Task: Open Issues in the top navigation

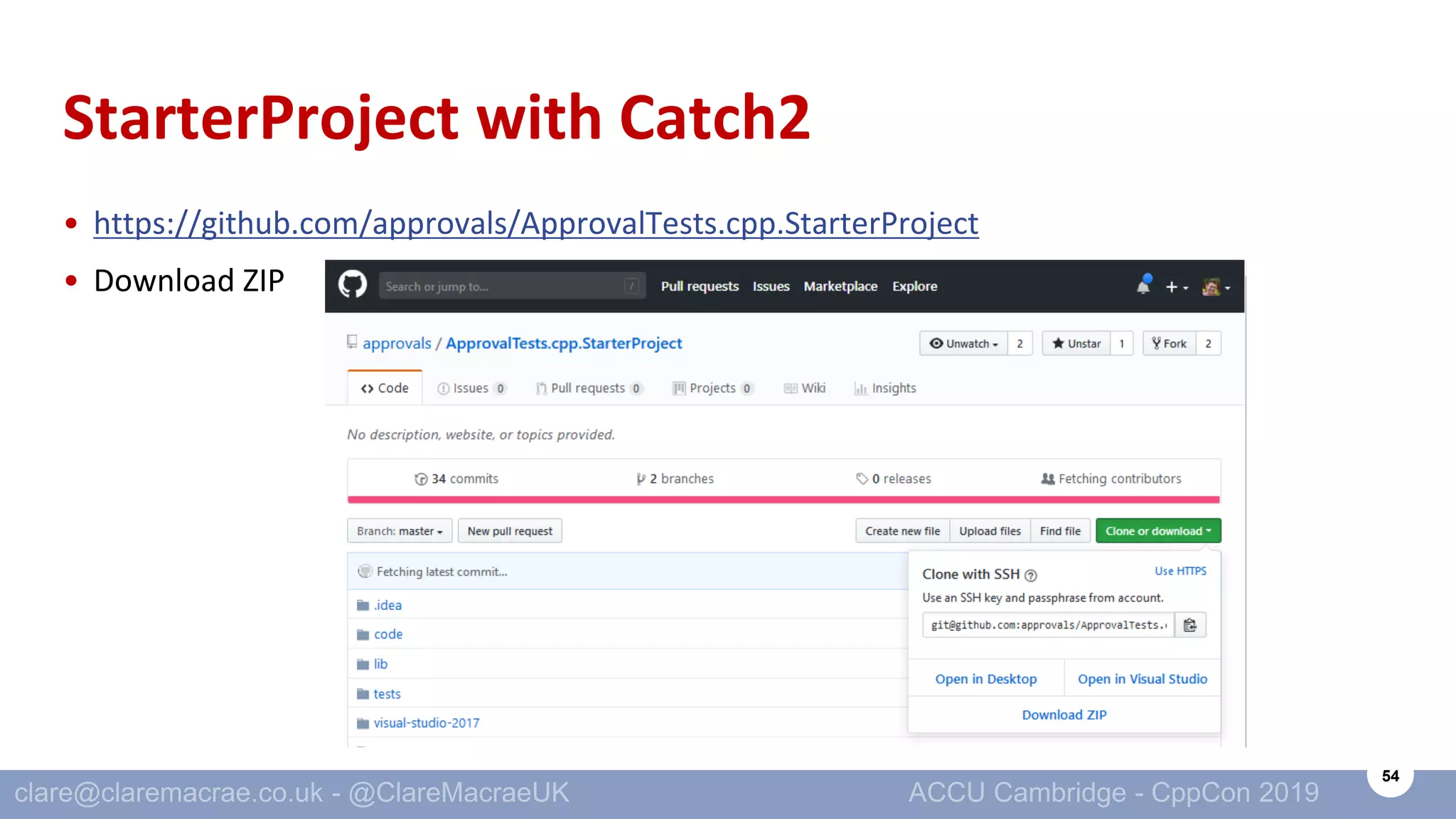Action: pos(771,286)
